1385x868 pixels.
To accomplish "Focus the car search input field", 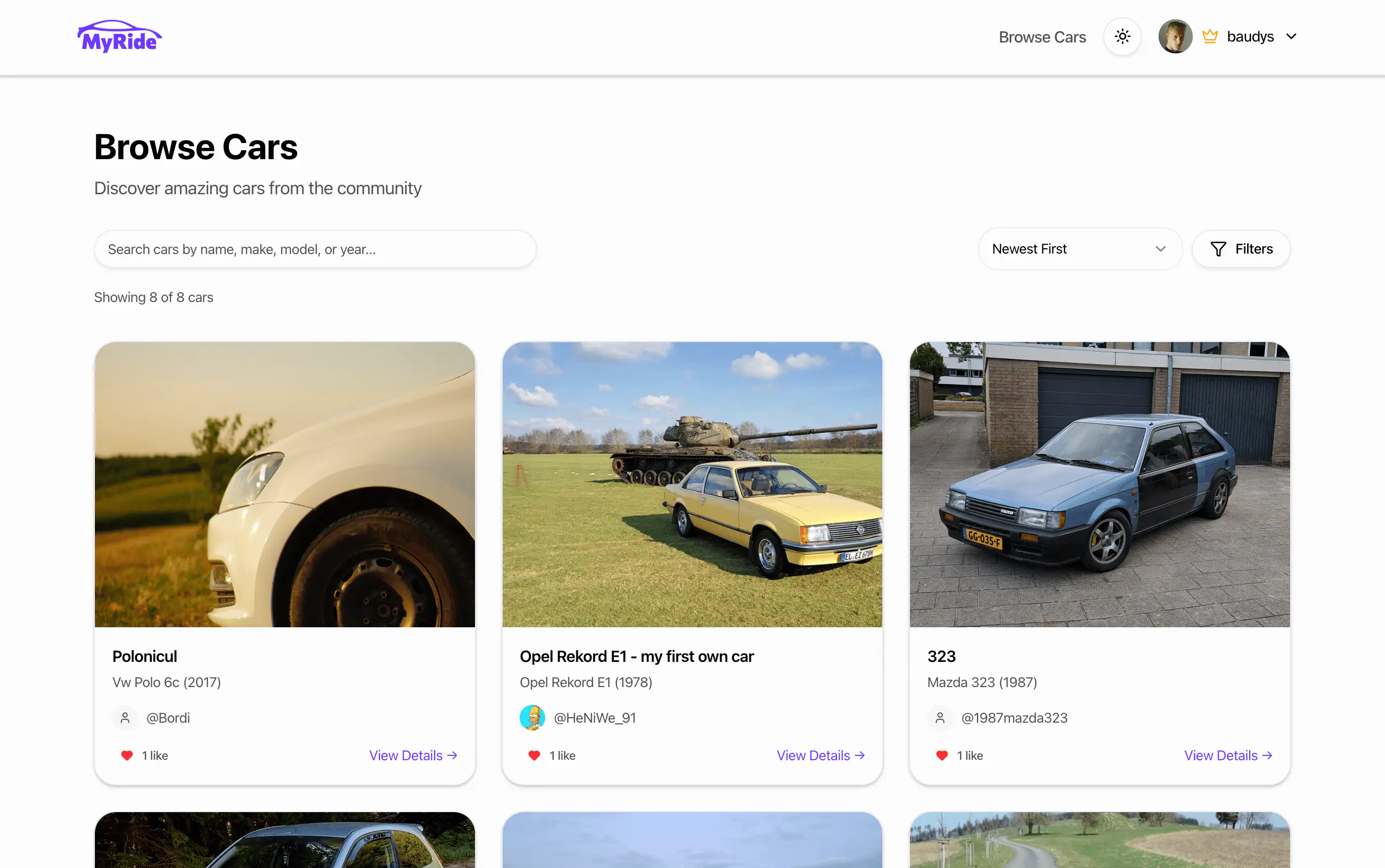I will [x=315, y=250].
